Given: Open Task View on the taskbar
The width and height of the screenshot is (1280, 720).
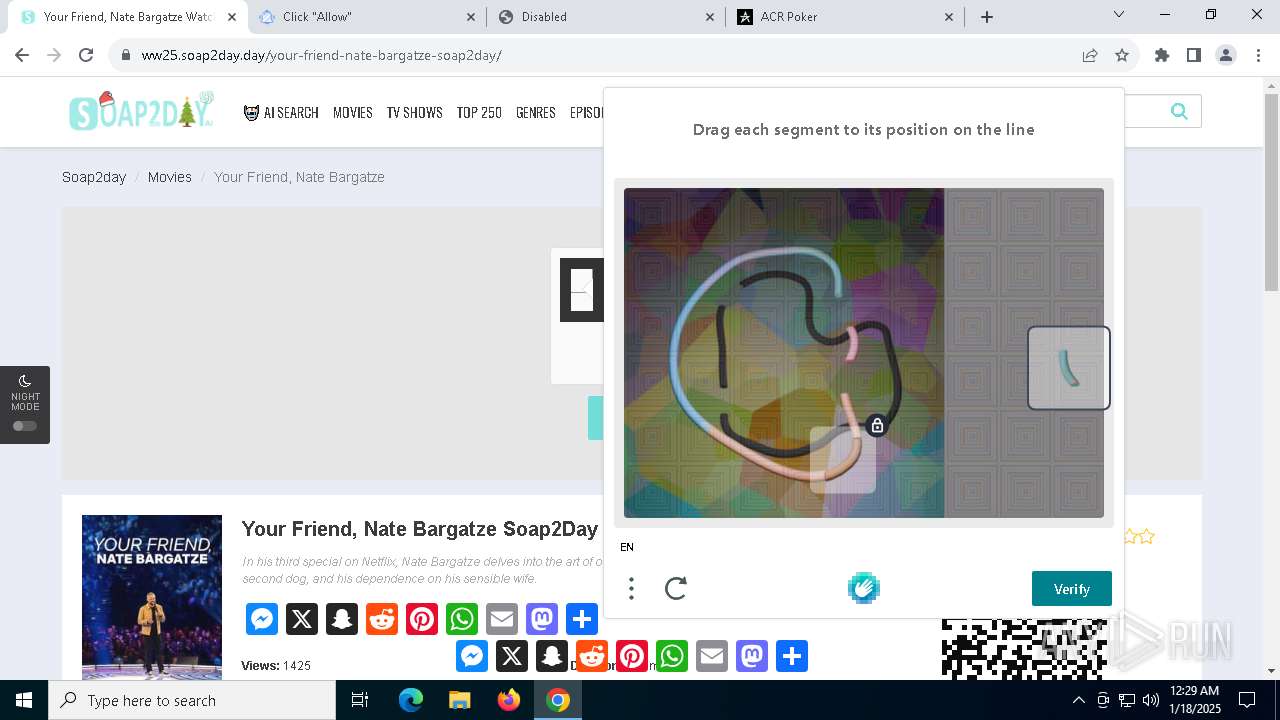Looking at the screenshot, I should 360,700.
